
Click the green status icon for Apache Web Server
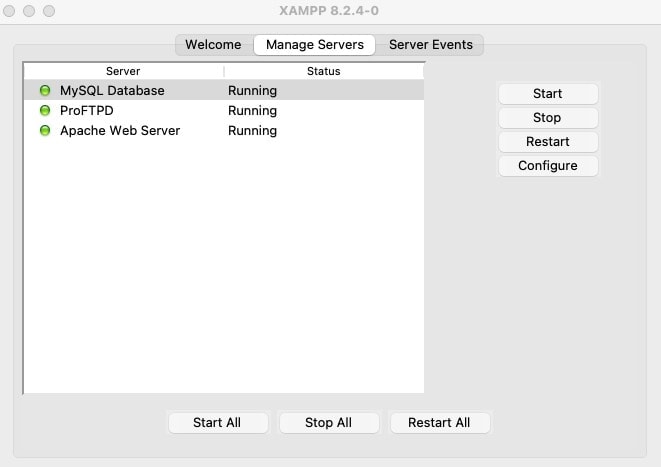[45, 131]
